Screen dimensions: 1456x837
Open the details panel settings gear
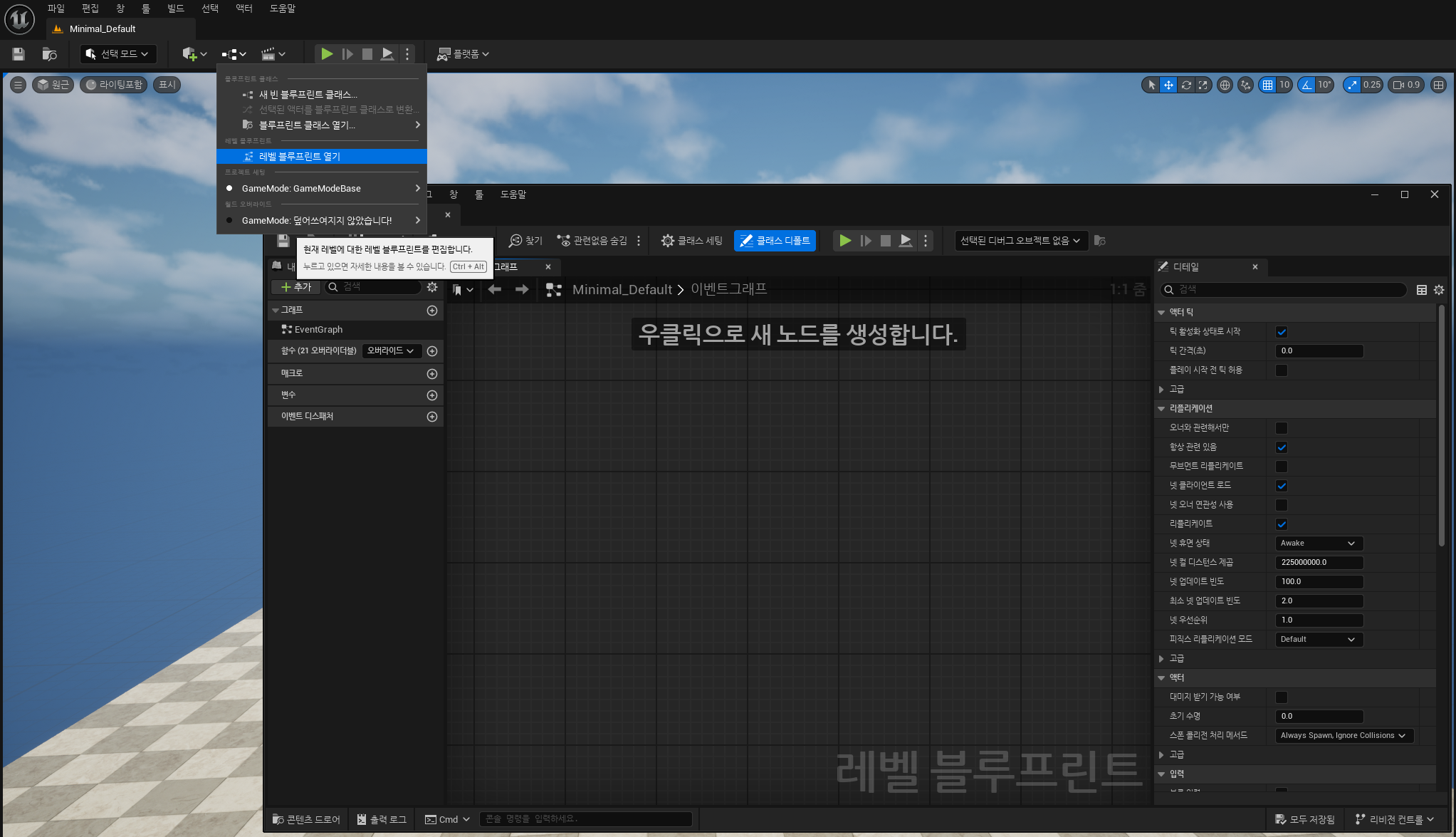1439,290
